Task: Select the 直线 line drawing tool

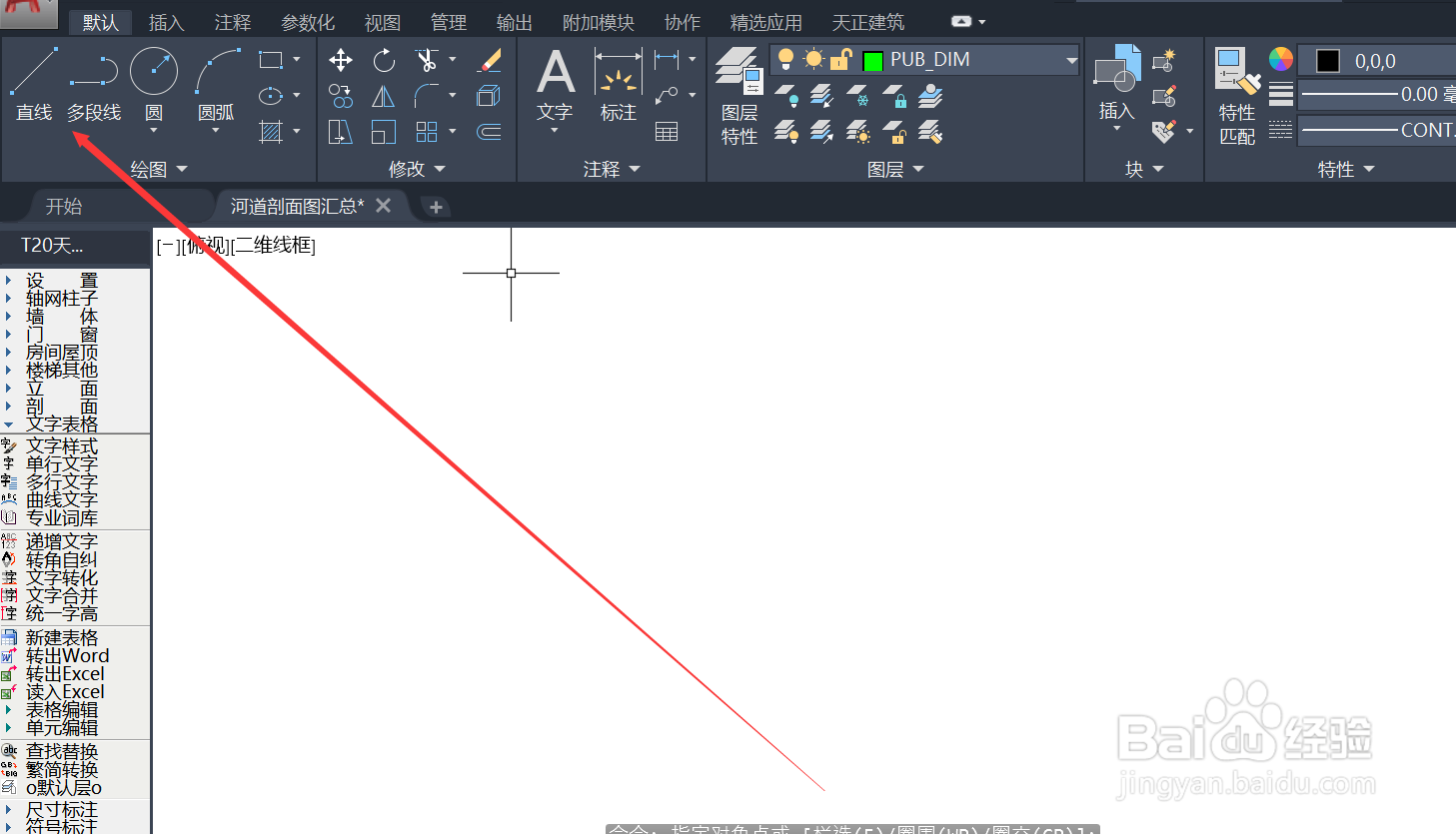Action: pyautogui.click(x=34, y=85)
